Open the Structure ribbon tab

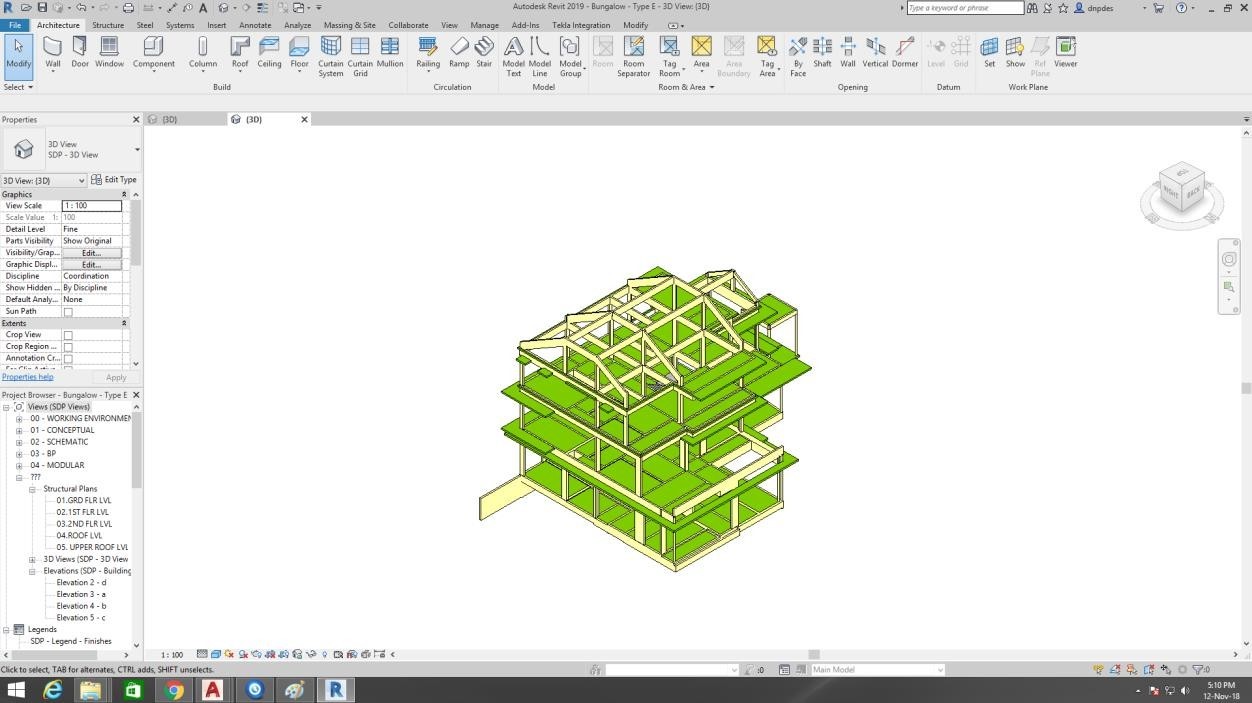(x=108, y=25)
